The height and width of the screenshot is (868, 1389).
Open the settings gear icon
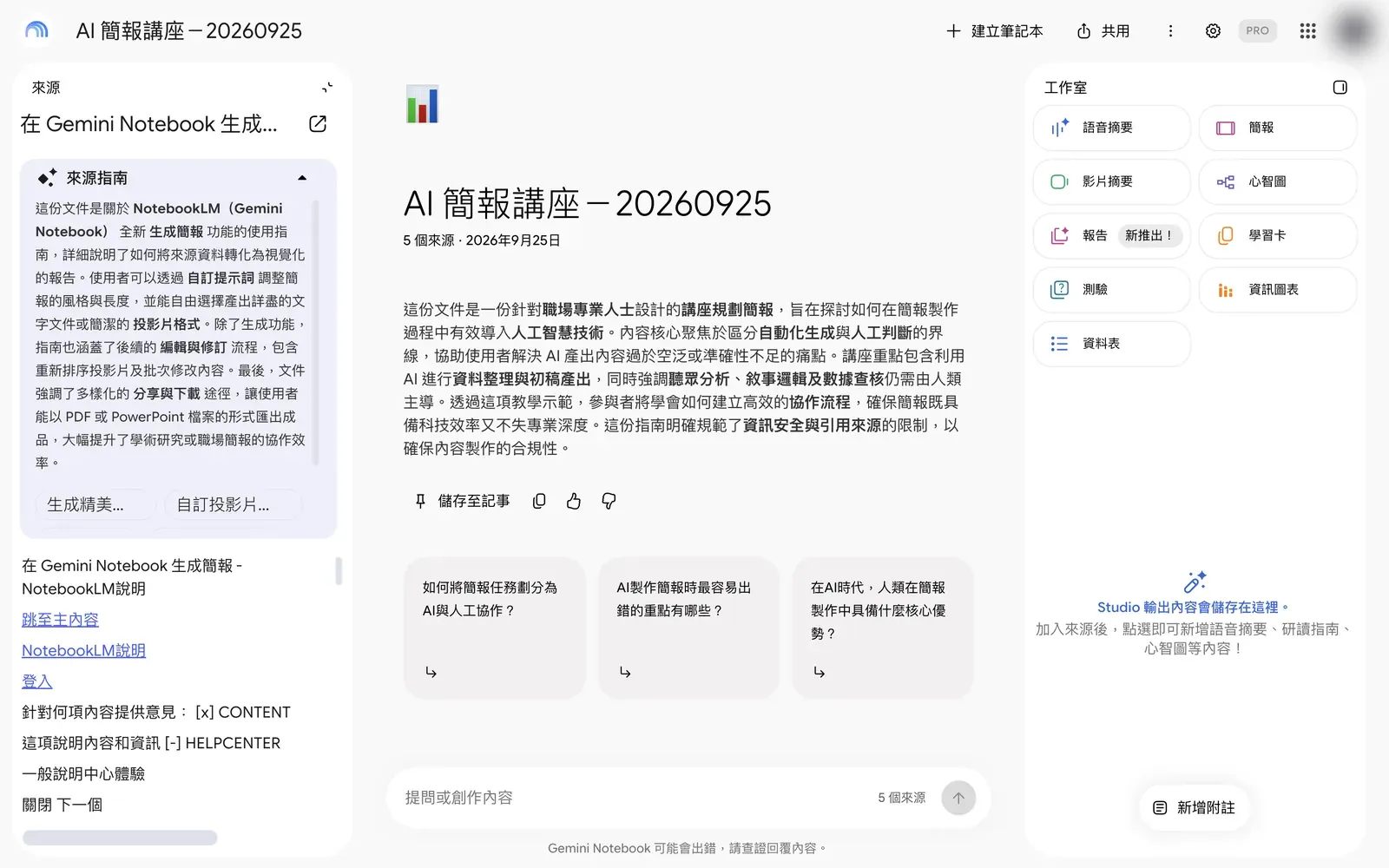1213,31
